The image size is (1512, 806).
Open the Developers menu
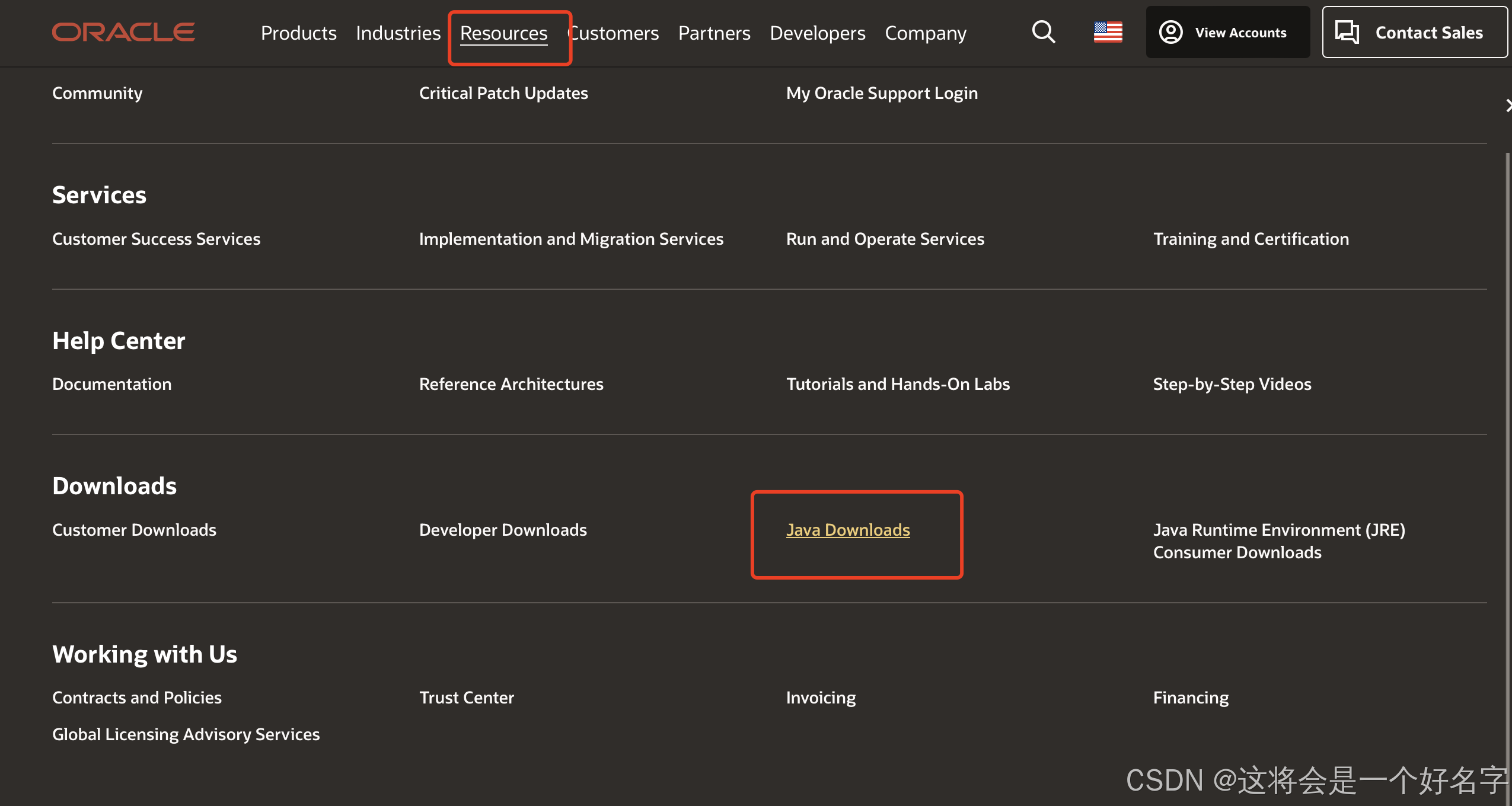818,33
